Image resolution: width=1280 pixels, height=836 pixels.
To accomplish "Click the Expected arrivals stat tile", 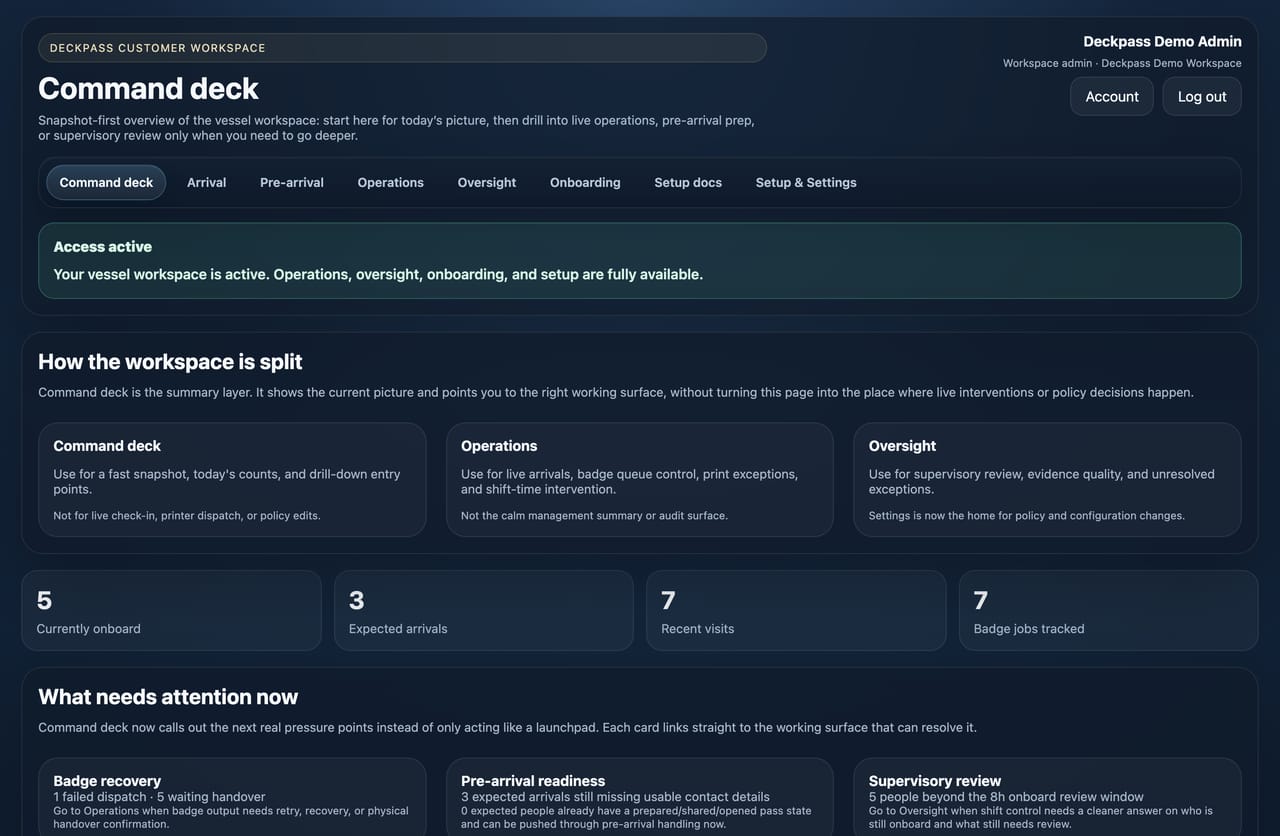I will point(484,611).
